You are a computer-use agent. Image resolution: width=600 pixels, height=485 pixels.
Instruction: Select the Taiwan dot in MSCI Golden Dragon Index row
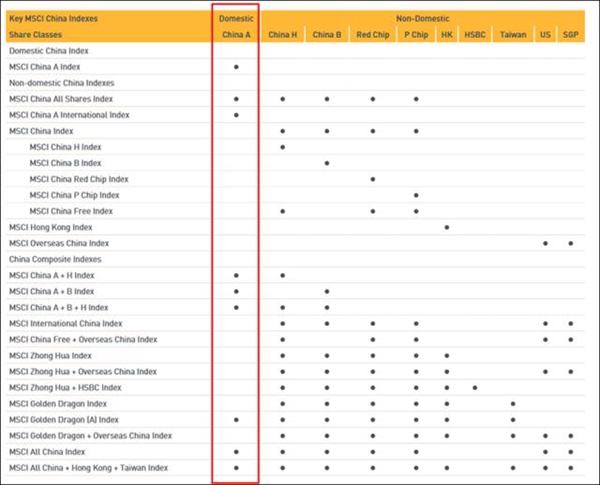pyautogui.click(x=512, y=404)
